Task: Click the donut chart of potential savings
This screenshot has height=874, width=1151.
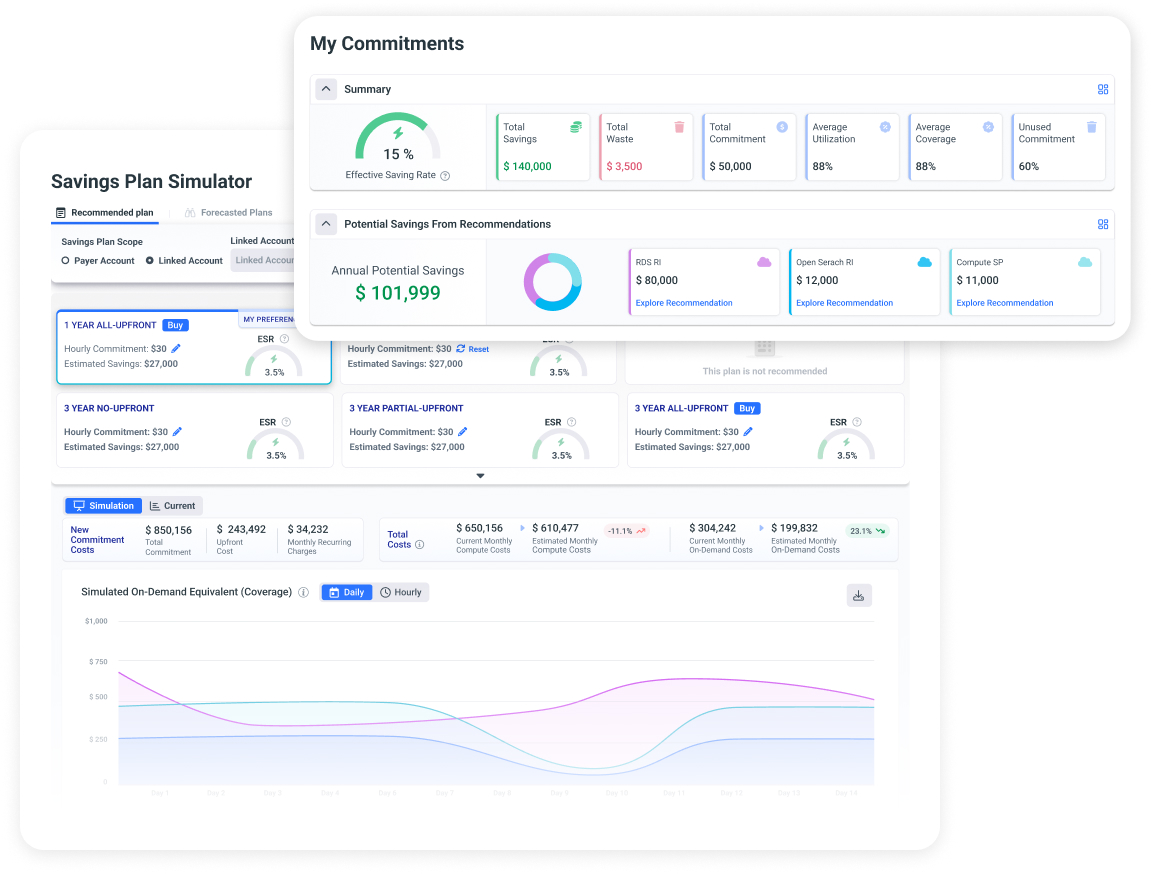Action: (x=553, y=282)
